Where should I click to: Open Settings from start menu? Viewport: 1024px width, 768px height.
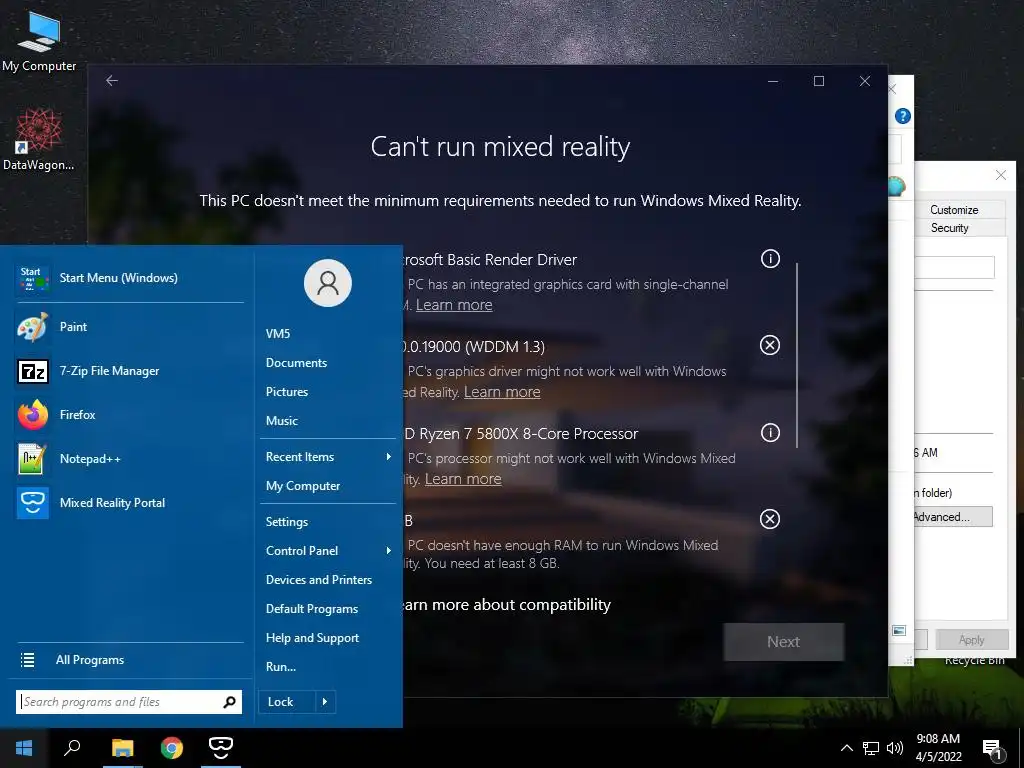tap(328, 522)
